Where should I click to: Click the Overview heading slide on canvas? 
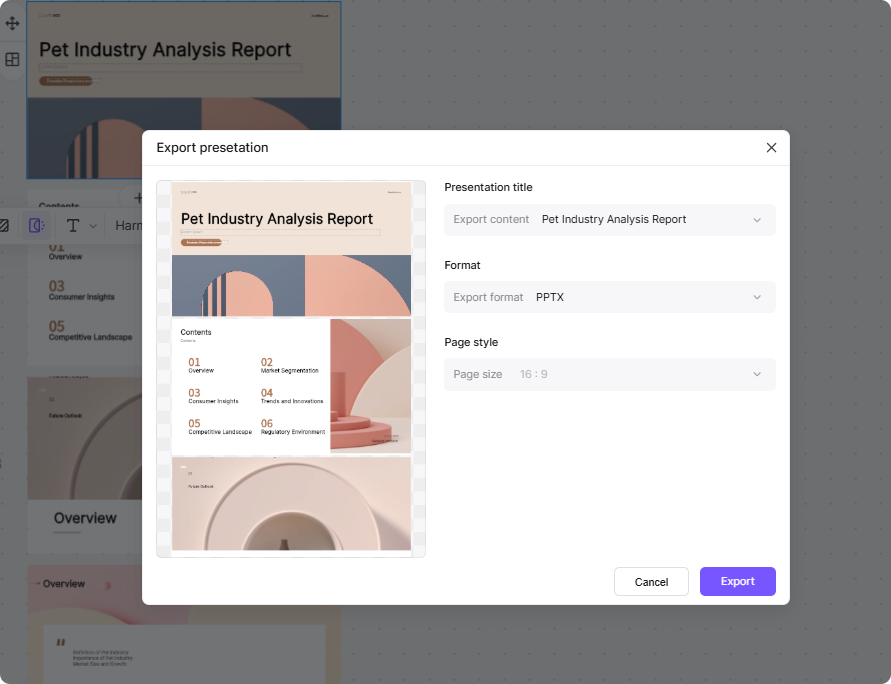85,518
